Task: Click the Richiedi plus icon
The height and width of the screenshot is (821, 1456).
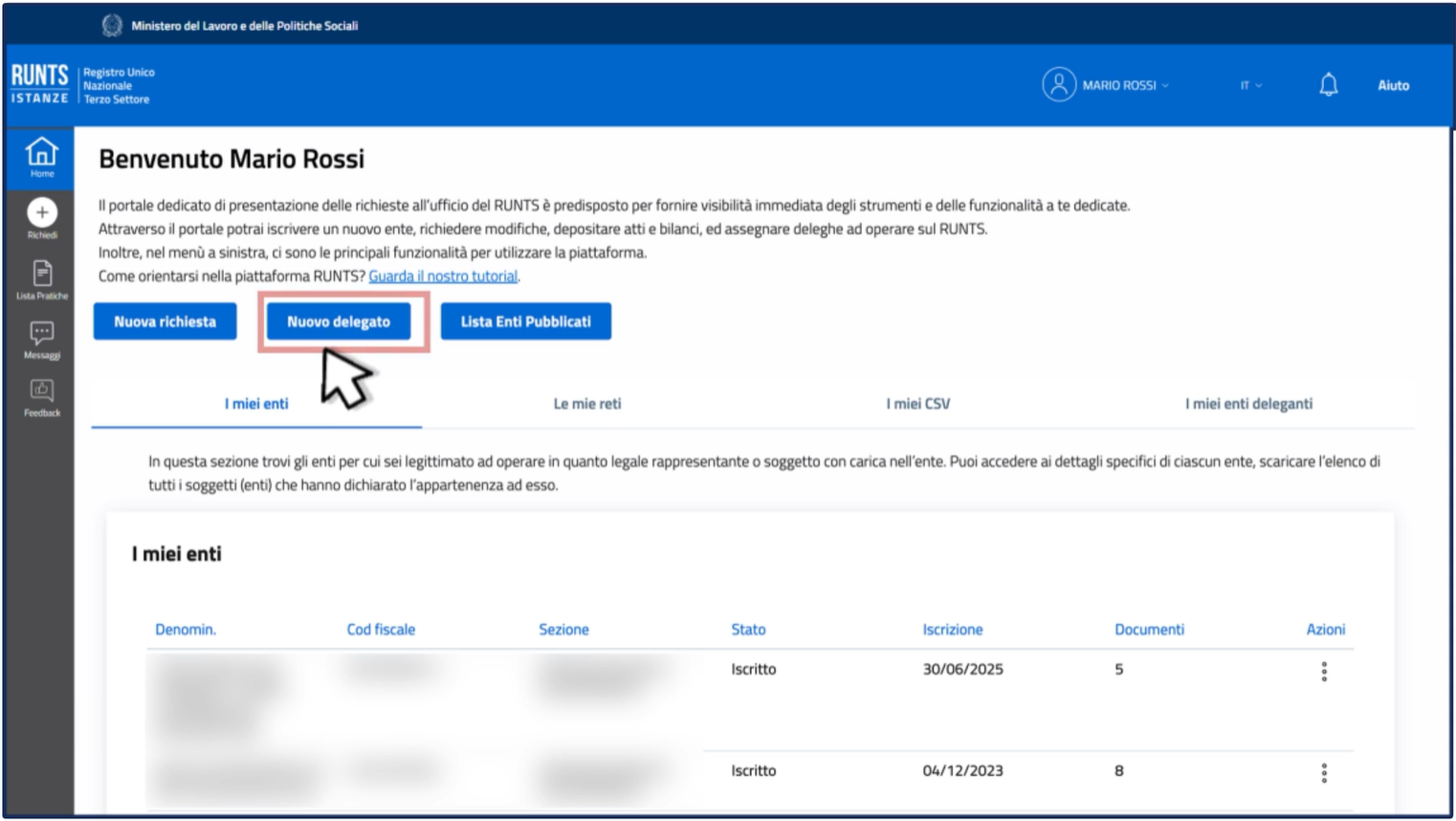Action: click(41, 213)
